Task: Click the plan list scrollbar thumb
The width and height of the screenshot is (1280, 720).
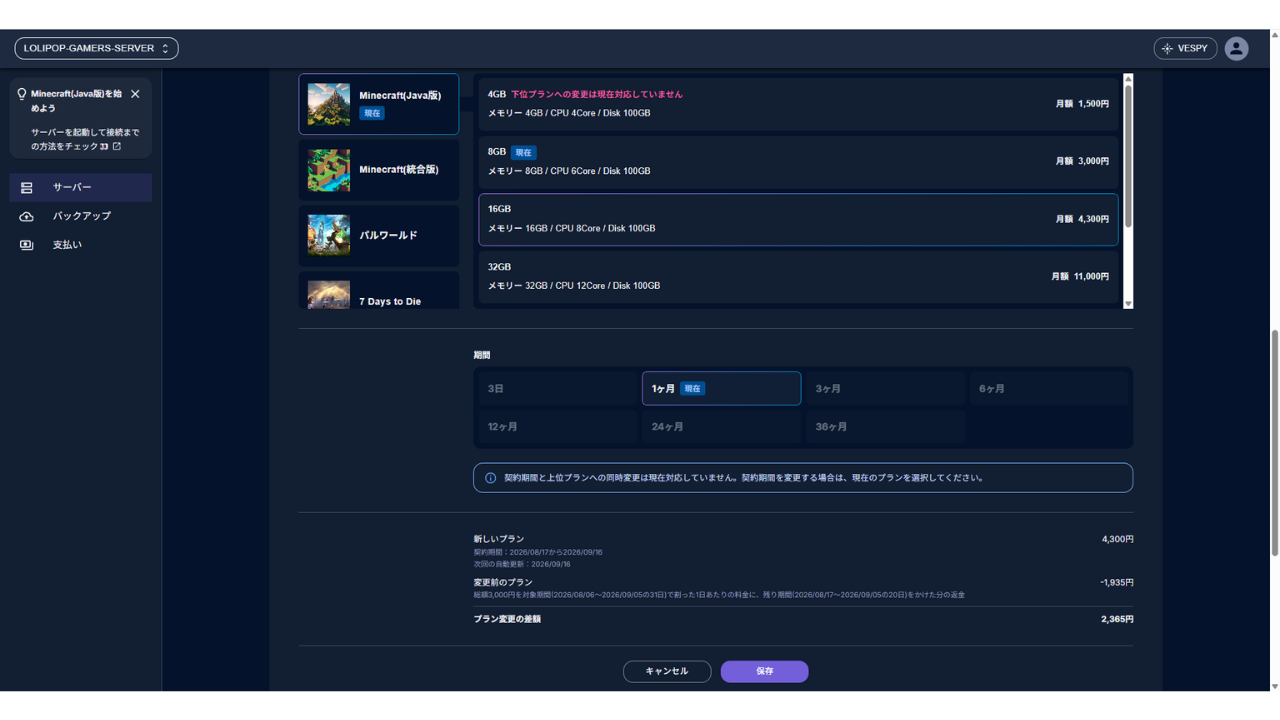Action: [1128, 155]
